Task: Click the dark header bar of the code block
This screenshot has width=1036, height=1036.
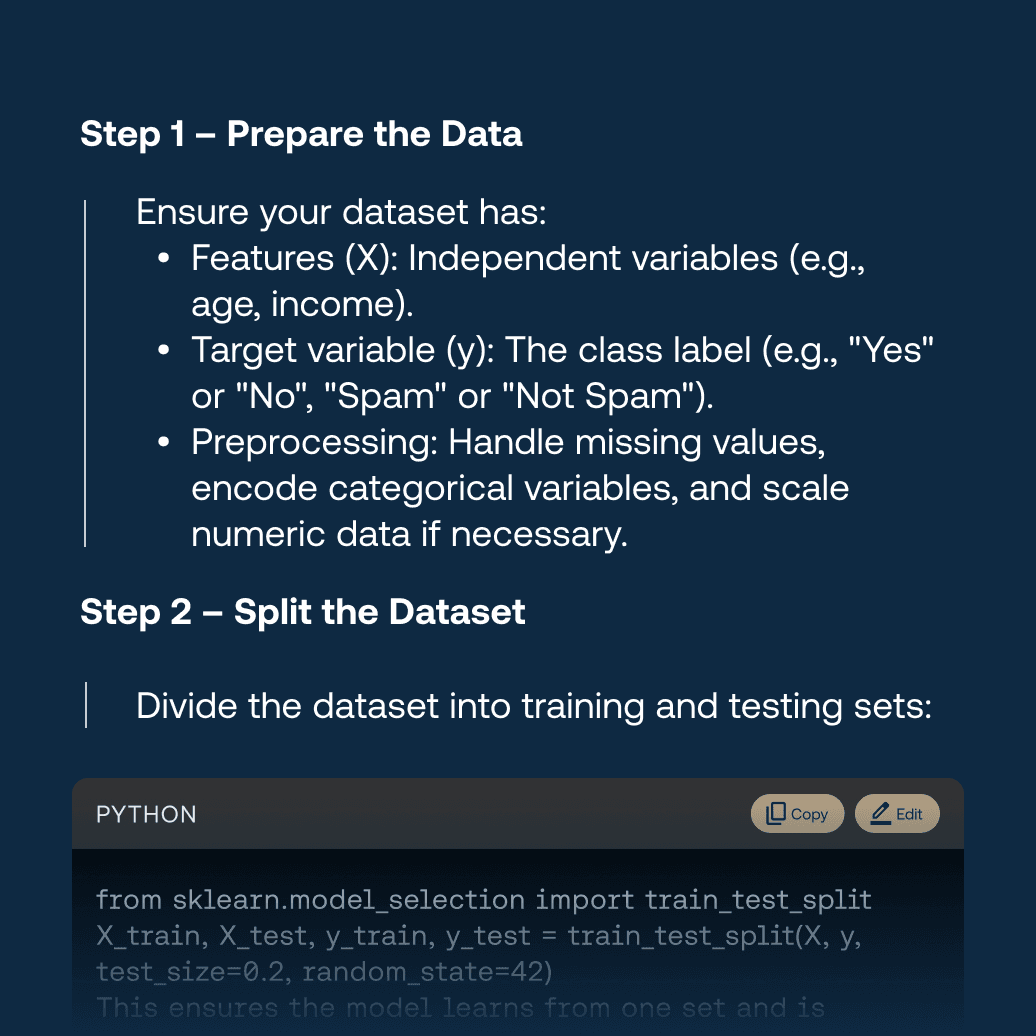Action: pos(518,813)
